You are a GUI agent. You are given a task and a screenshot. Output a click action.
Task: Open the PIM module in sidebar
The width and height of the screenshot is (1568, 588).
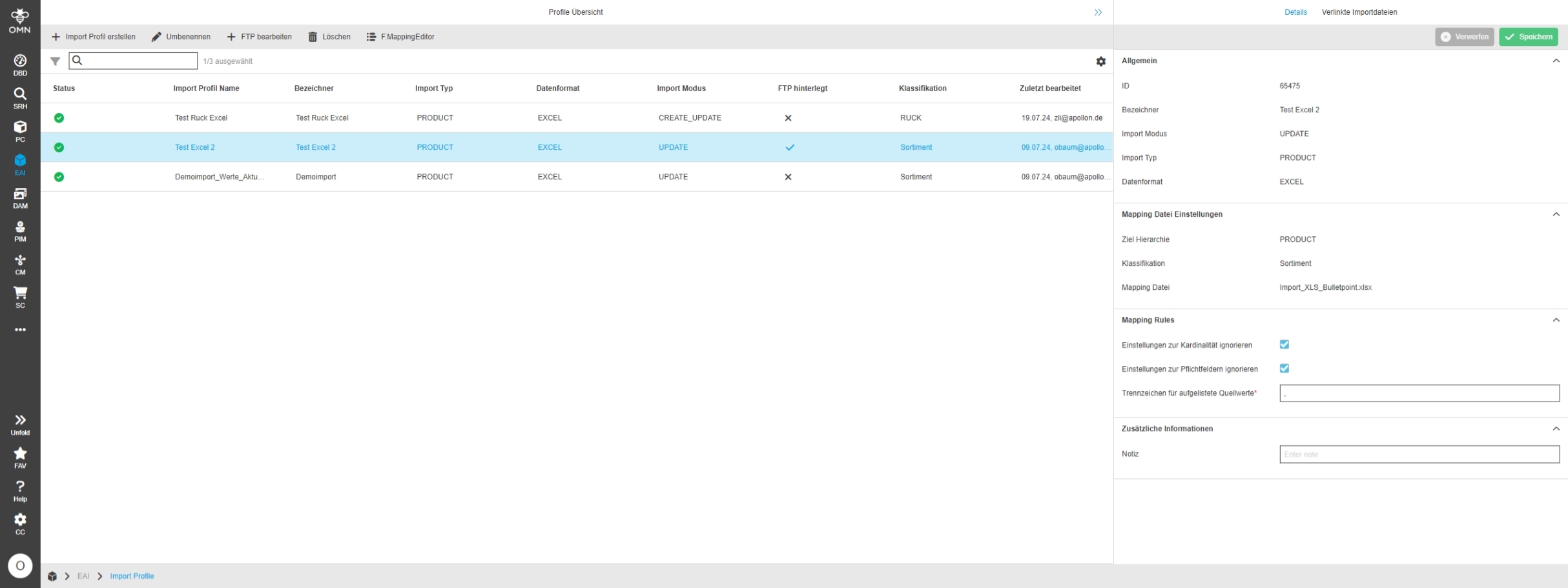(x=20, y=231)
